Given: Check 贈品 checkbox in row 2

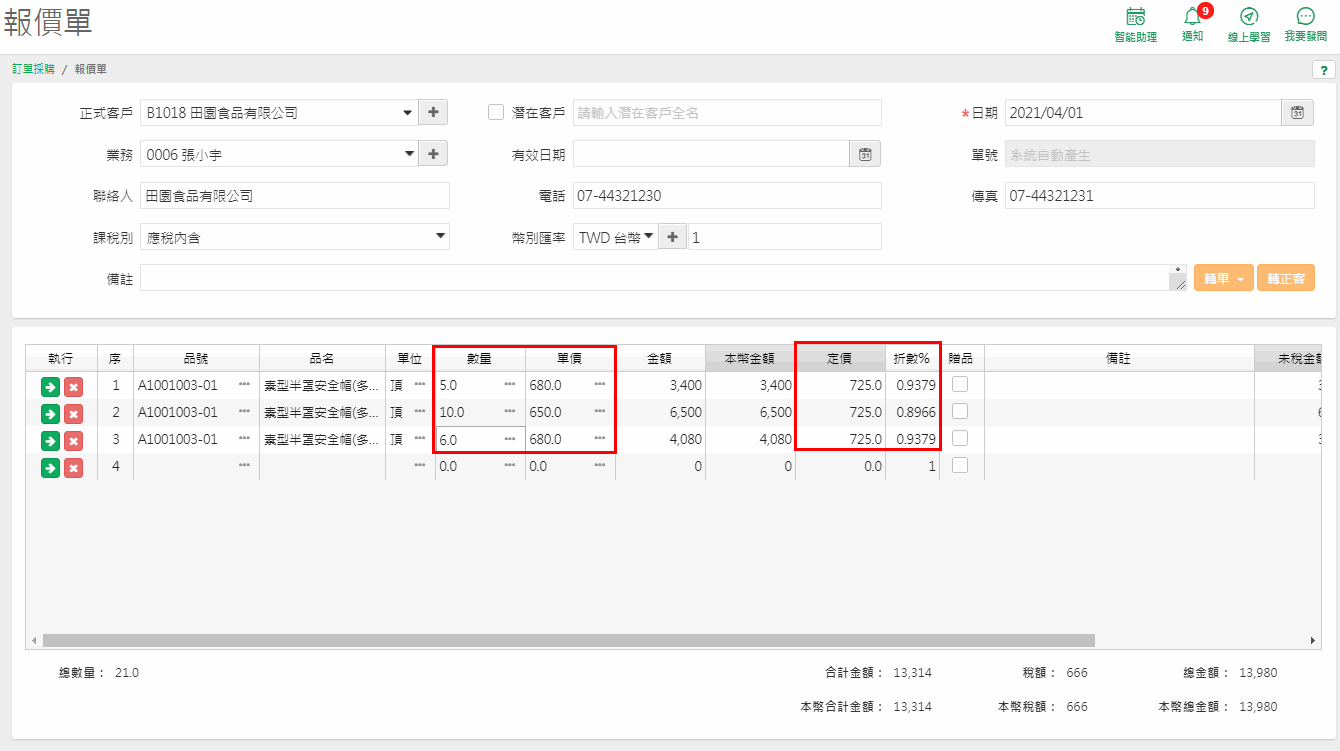Looking at the screenshot, I should pyautogui.click(x=961, y=411).
